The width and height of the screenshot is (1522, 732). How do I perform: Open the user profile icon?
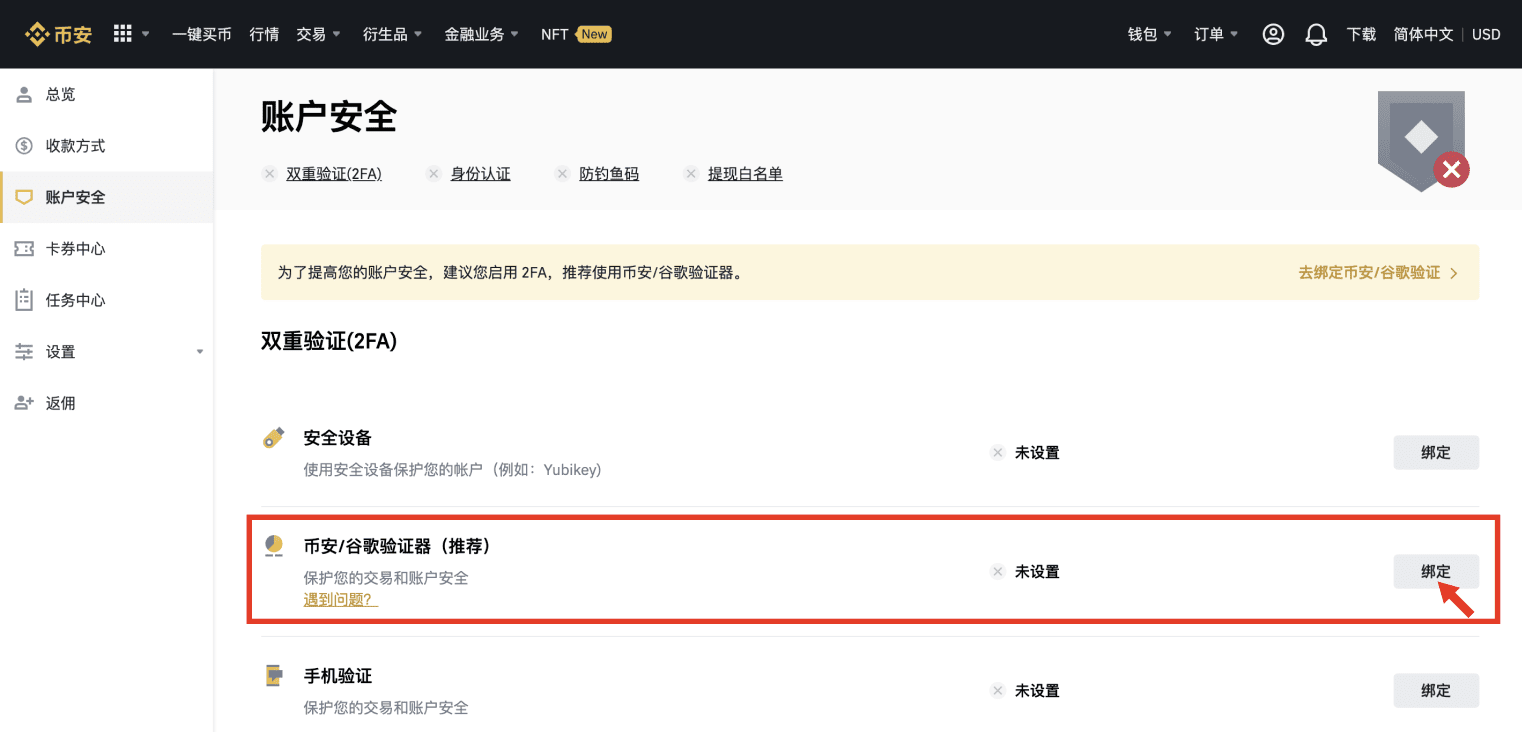tap(1273, 34)
